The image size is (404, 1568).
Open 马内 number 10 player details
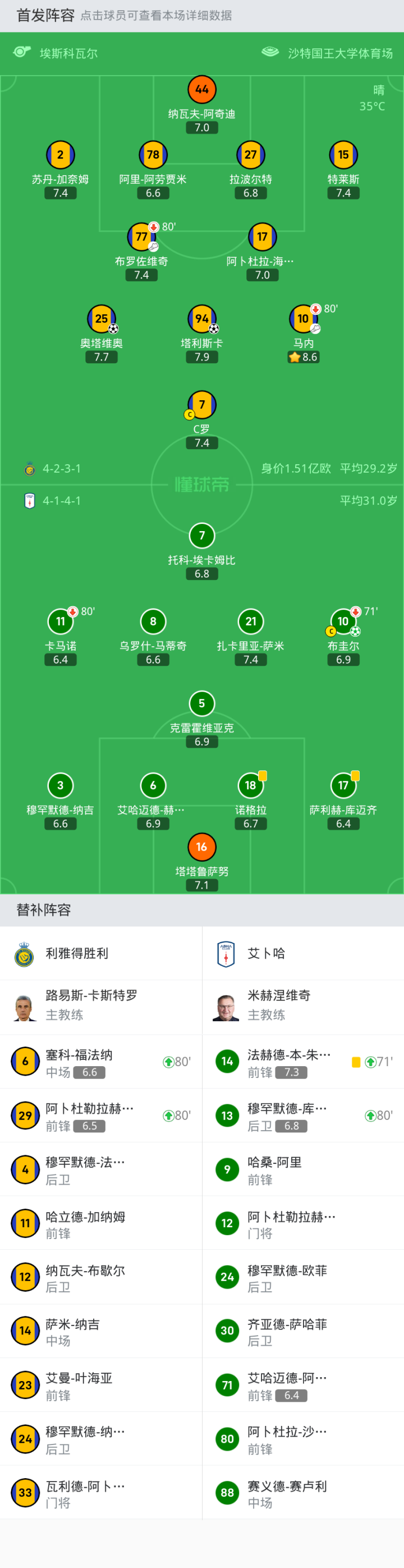click(303, 318)
